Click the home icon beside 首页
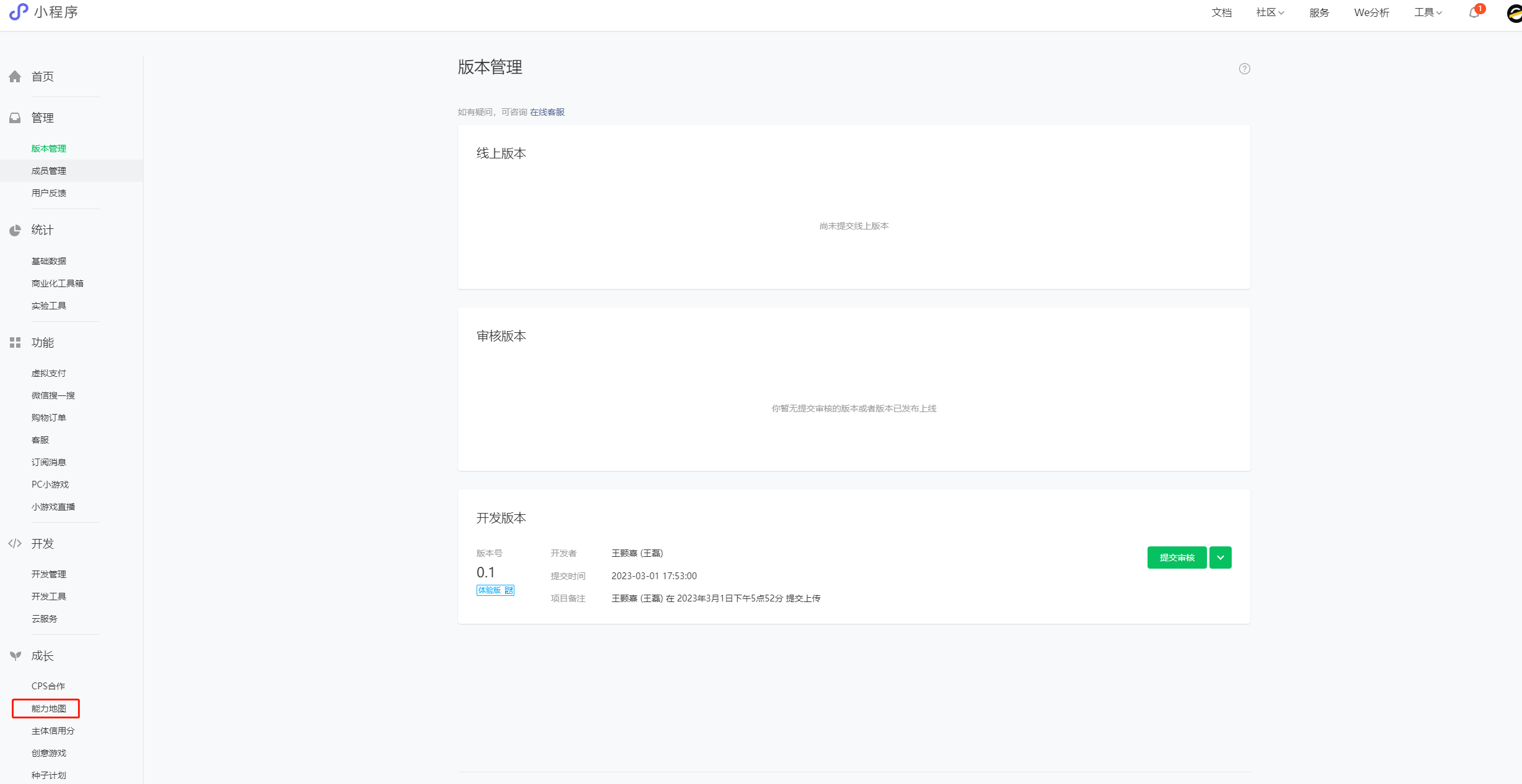Screen dimensions: 1522x784 coord(15,77)
